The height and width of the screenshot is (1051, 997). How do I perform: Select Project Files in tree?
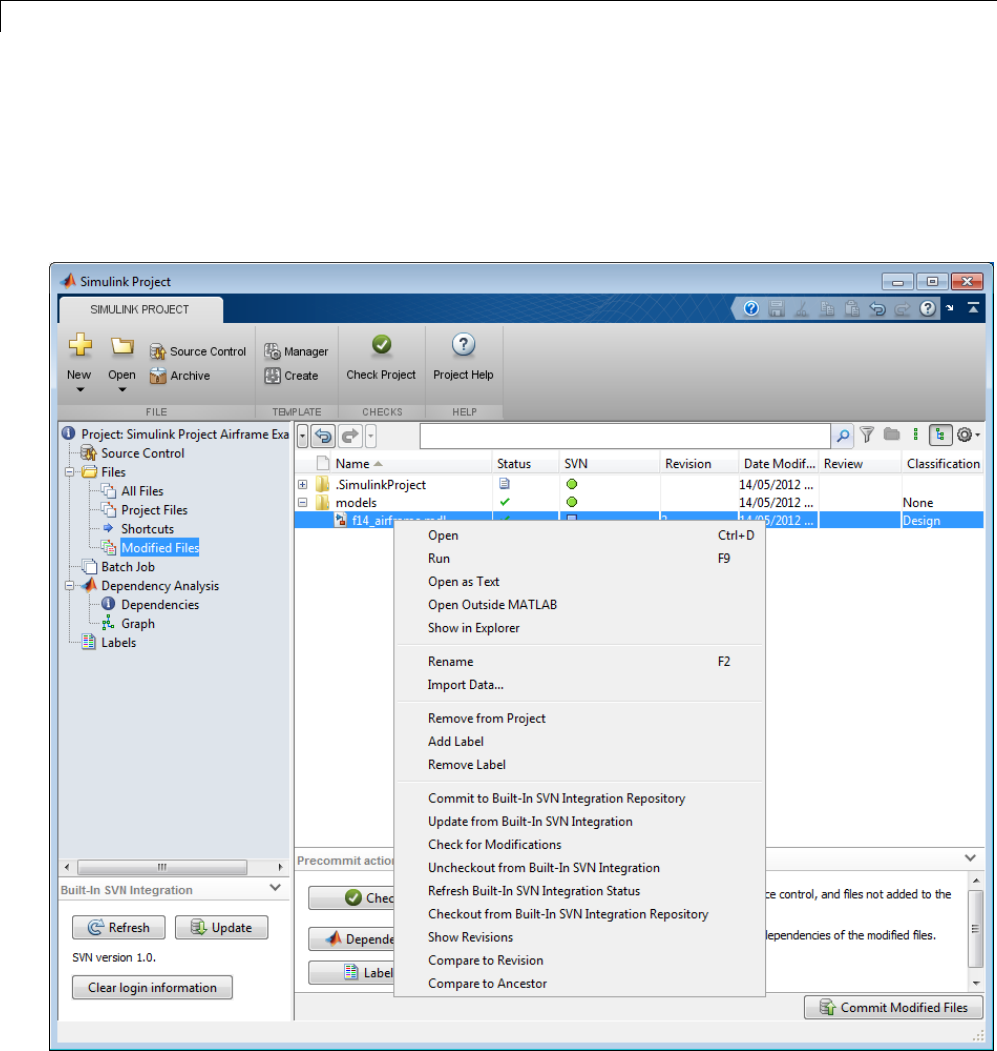click(154, 510)
